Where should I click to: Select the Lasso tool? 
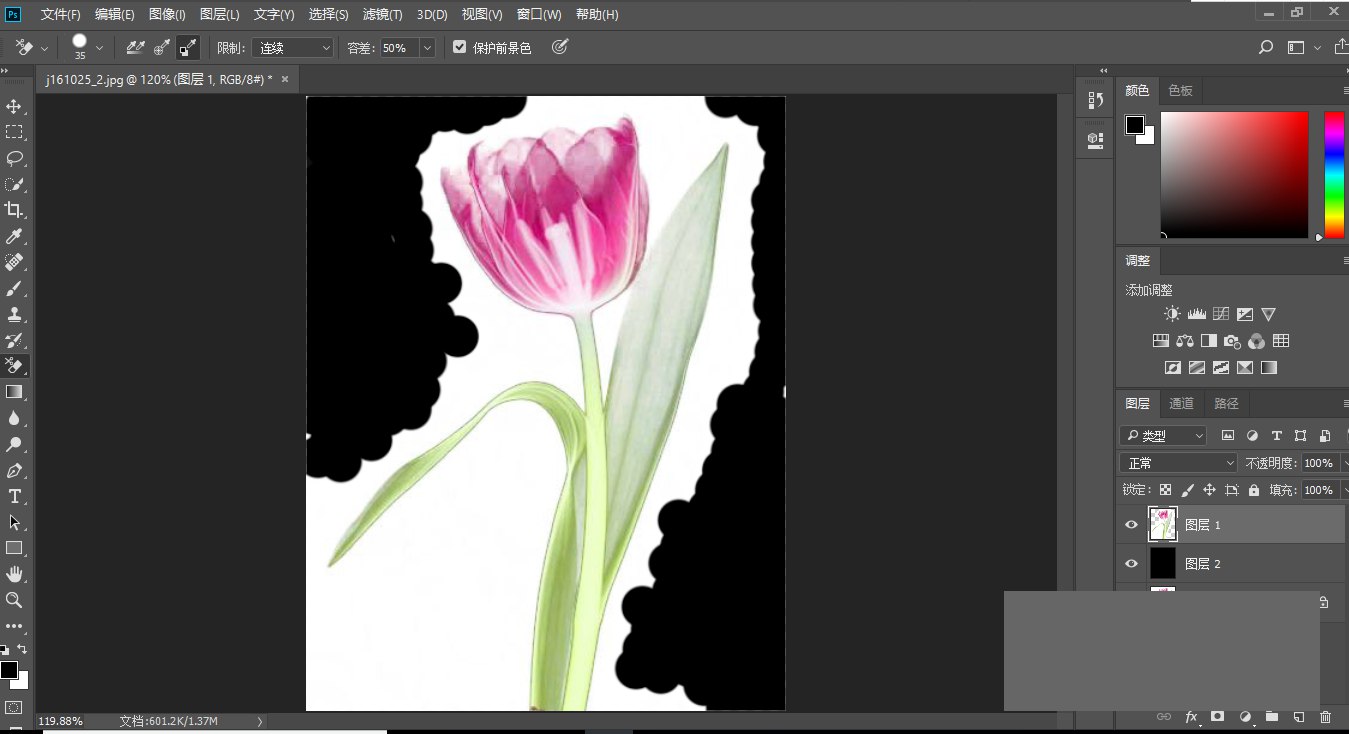(x=14, y=158)
